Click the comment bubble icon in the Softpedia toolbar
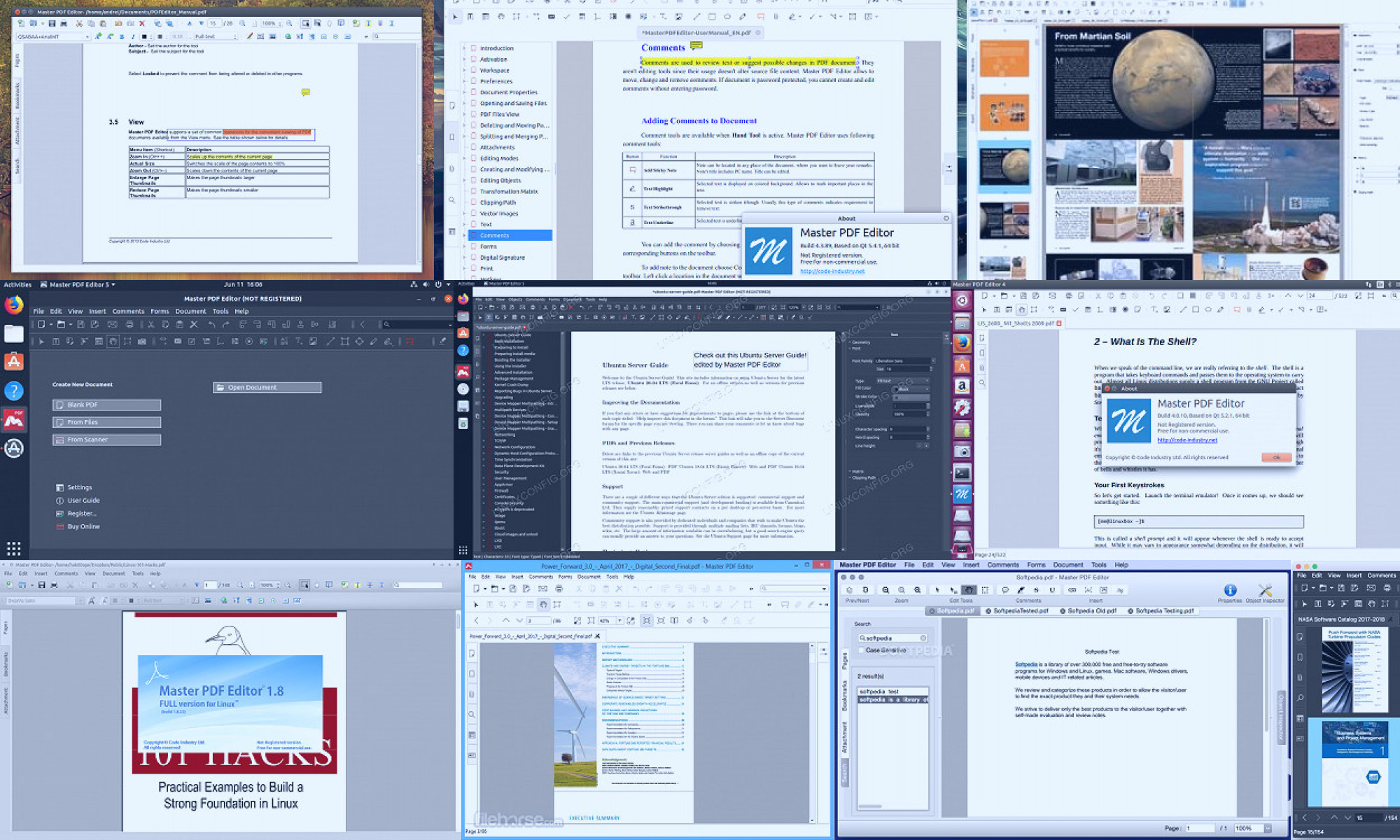 tap(1005, 590)
